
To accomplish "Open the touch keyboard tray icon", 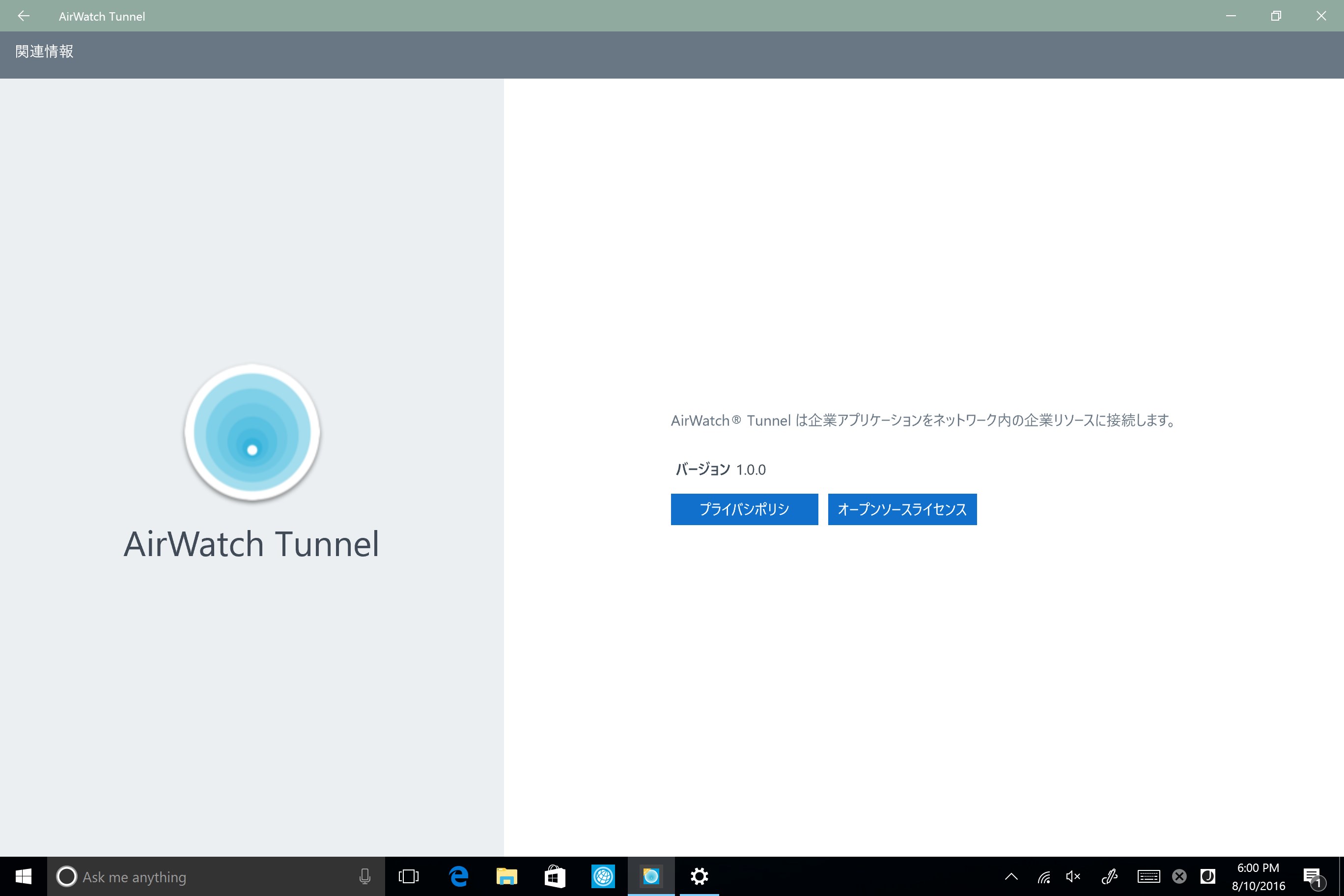I will [x=1148, y=876].
